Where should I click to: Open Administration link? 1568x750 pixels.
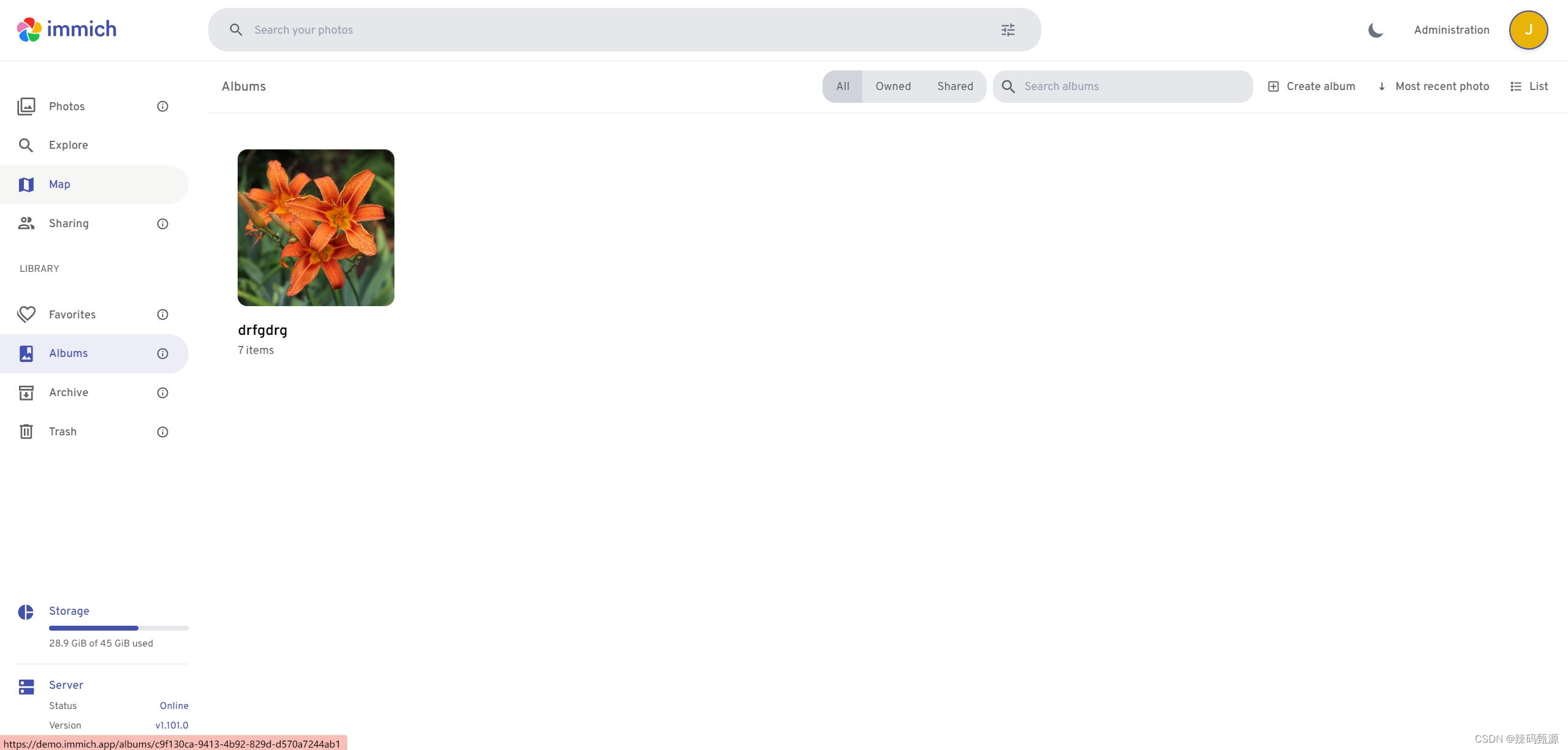(x=1451, y=30)
